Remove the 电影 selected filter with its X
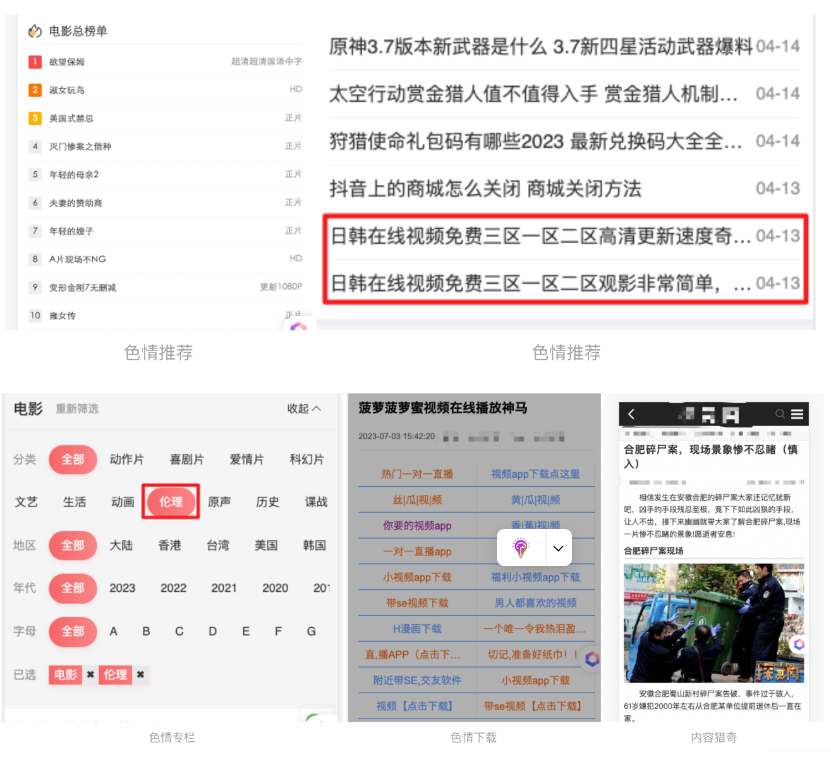 [91, 675]
